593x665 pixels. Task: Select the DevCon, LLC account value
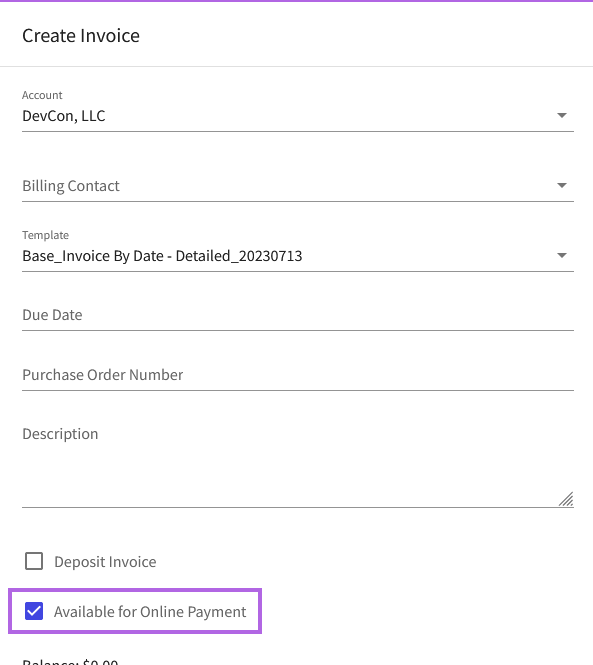[64, 116]
